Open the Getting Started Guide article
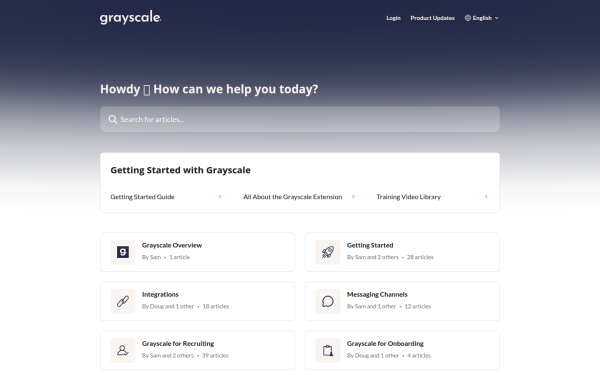Screen dimensions: 600x375 [x=142, y=197]
